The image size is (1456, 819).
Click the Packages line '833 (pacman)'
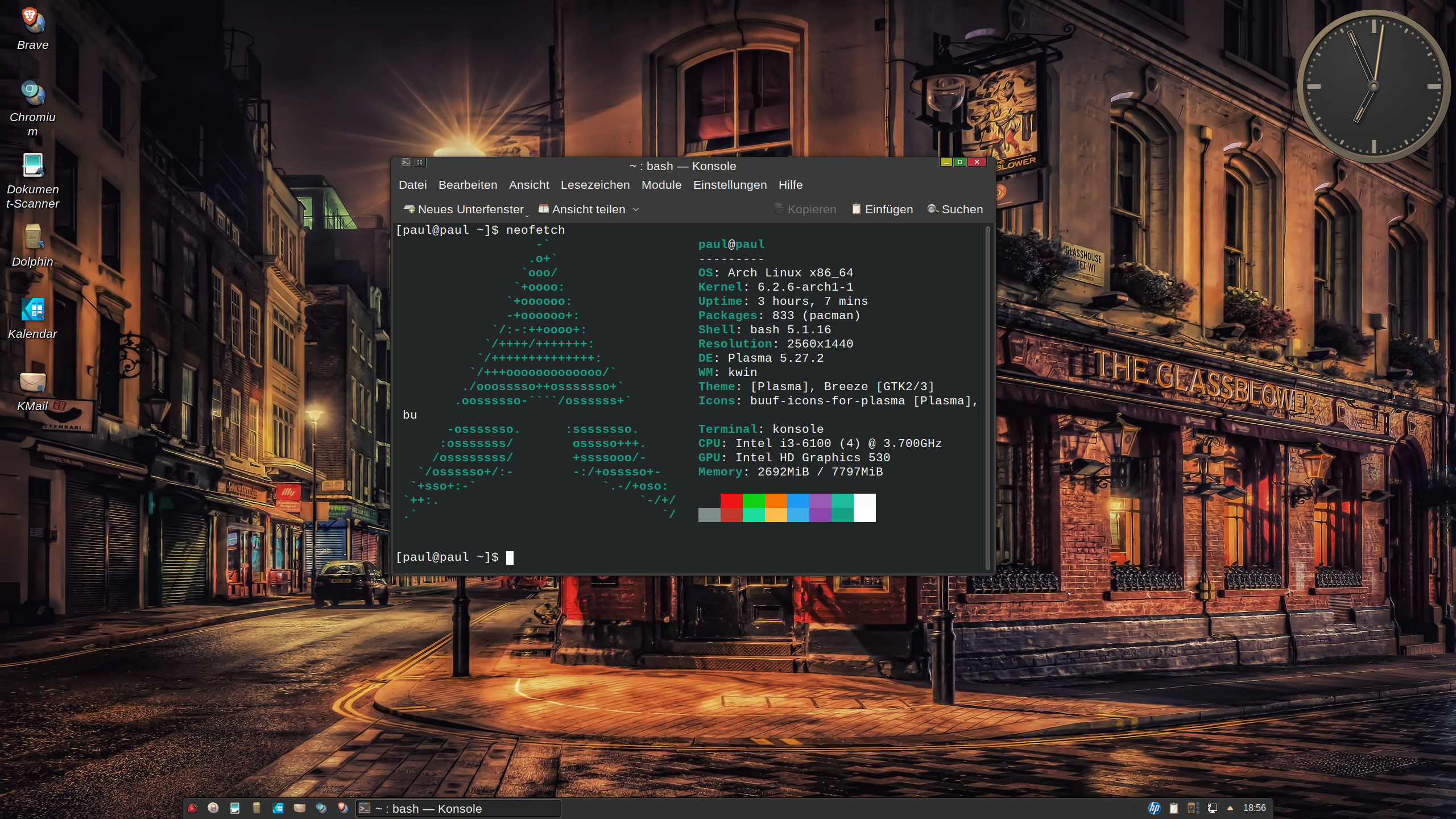(816, 316)
